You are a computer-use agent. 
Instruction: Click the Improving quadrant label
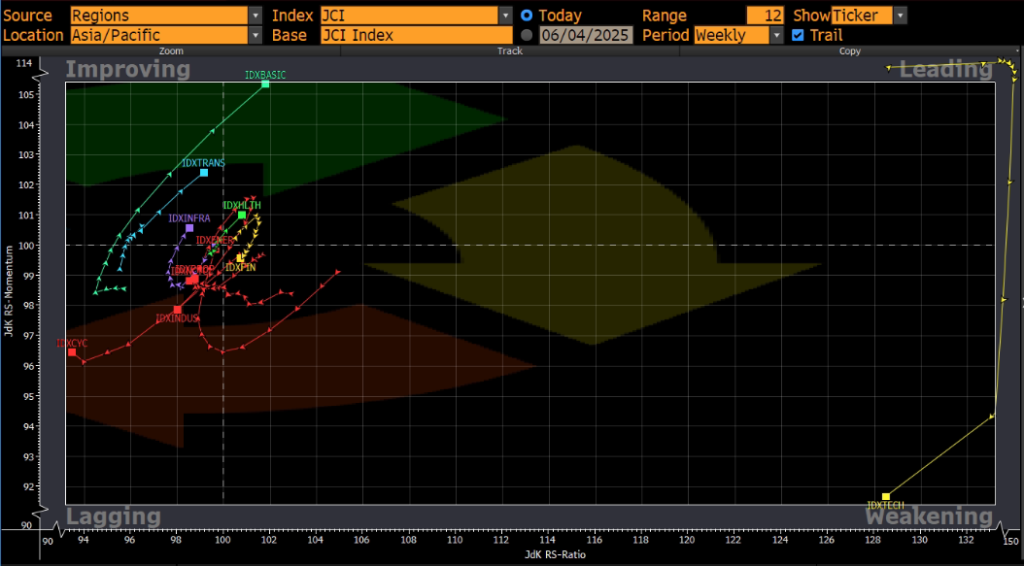[x=128, y=69]
